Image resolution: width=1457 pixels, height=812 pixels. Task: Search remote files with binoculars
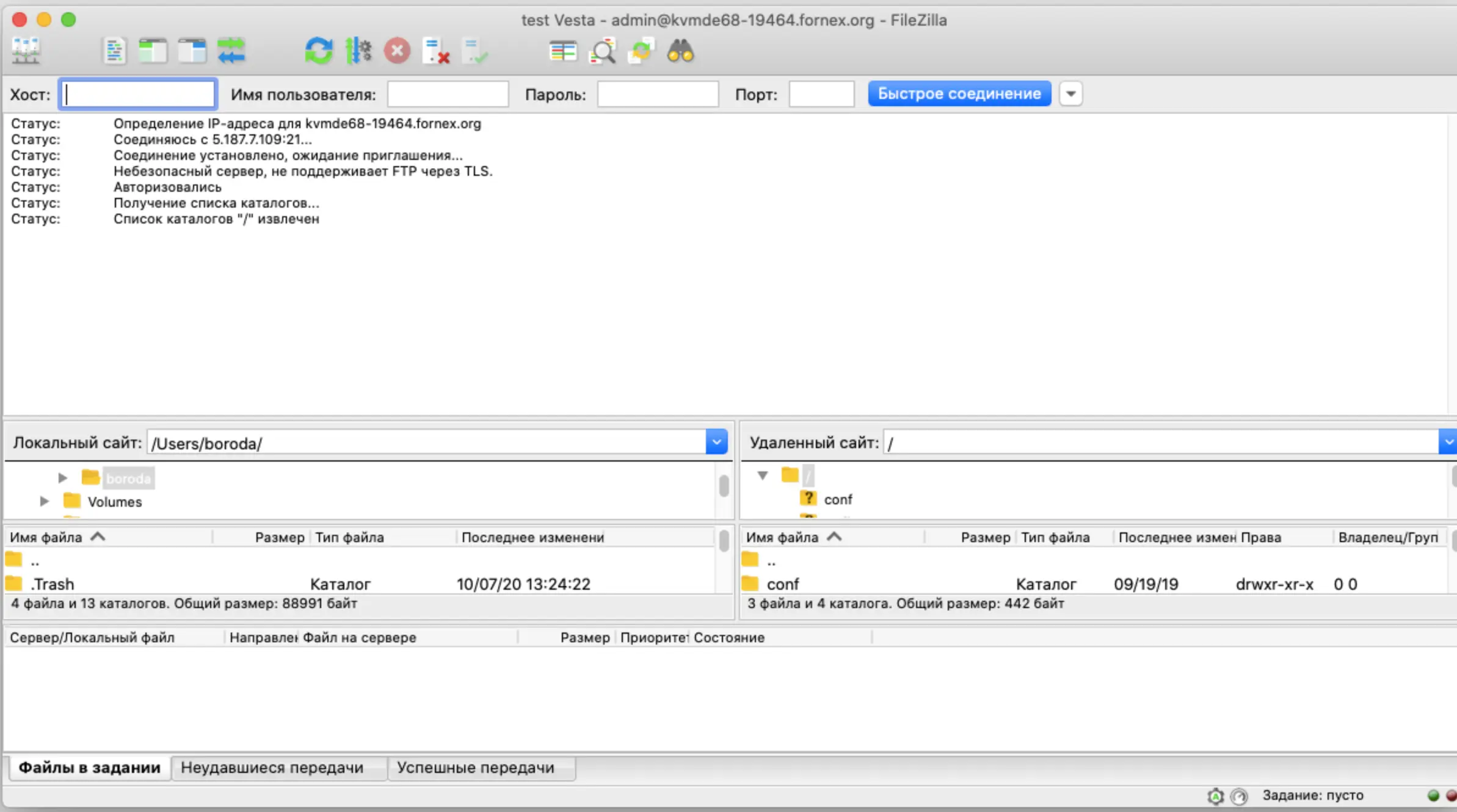pos(680,51)
